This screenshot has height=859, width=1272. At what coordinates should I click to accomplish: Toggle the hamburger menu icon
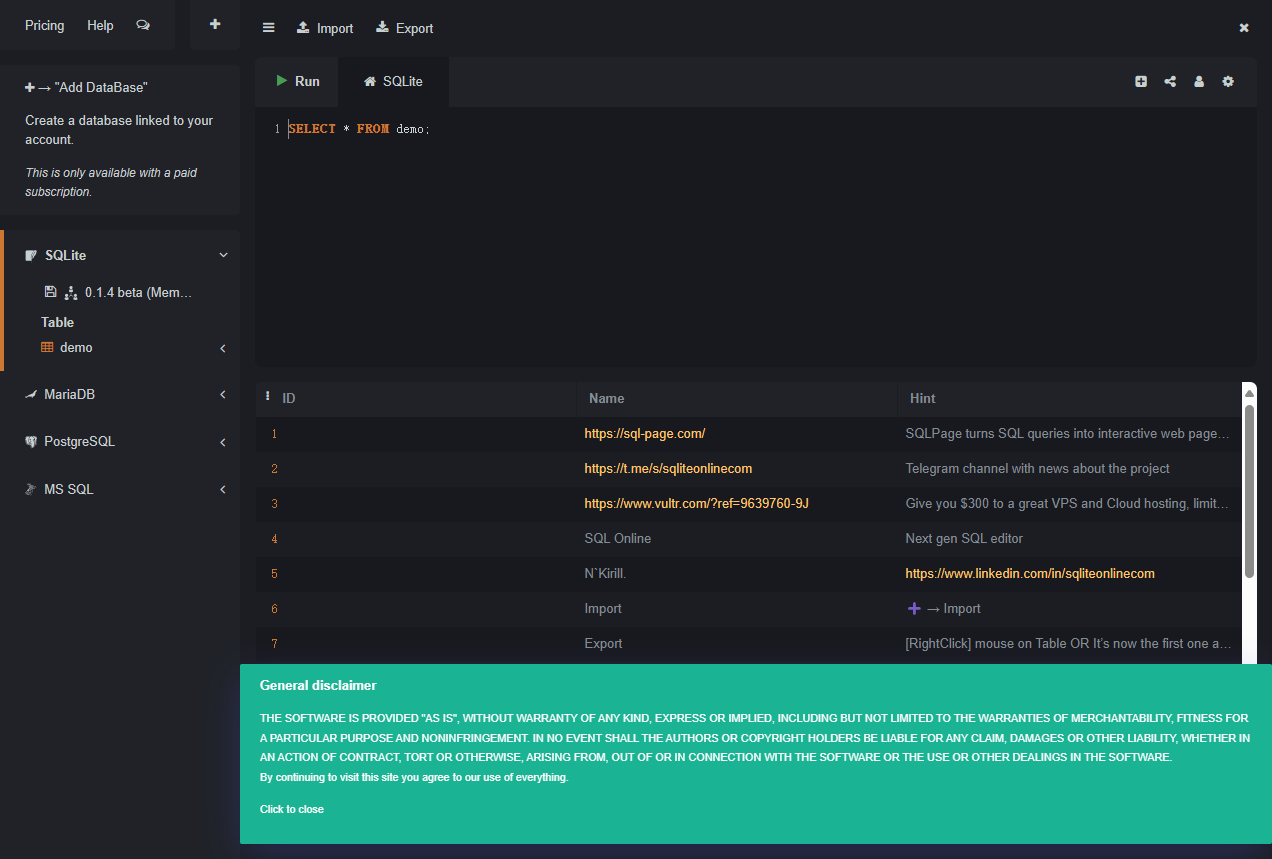click(268, 28)
